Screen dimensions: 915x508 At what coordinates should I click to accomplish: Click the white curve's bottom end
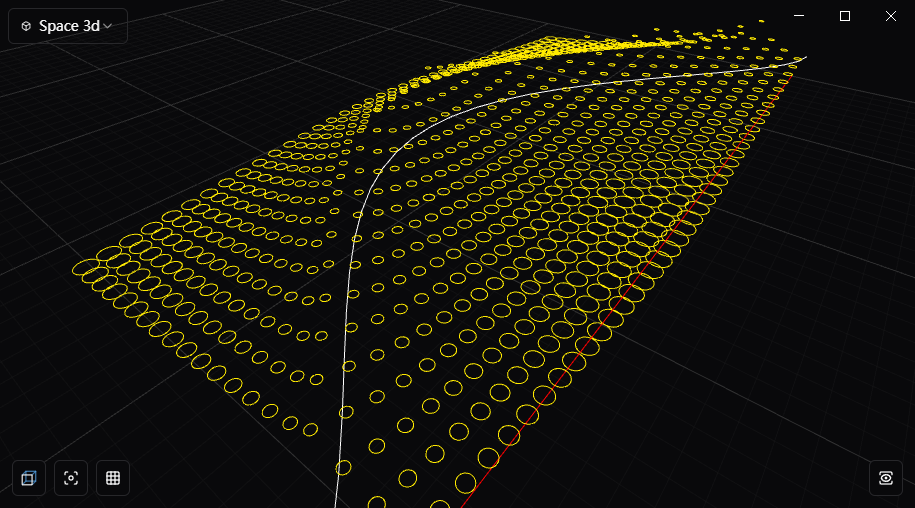336,498
